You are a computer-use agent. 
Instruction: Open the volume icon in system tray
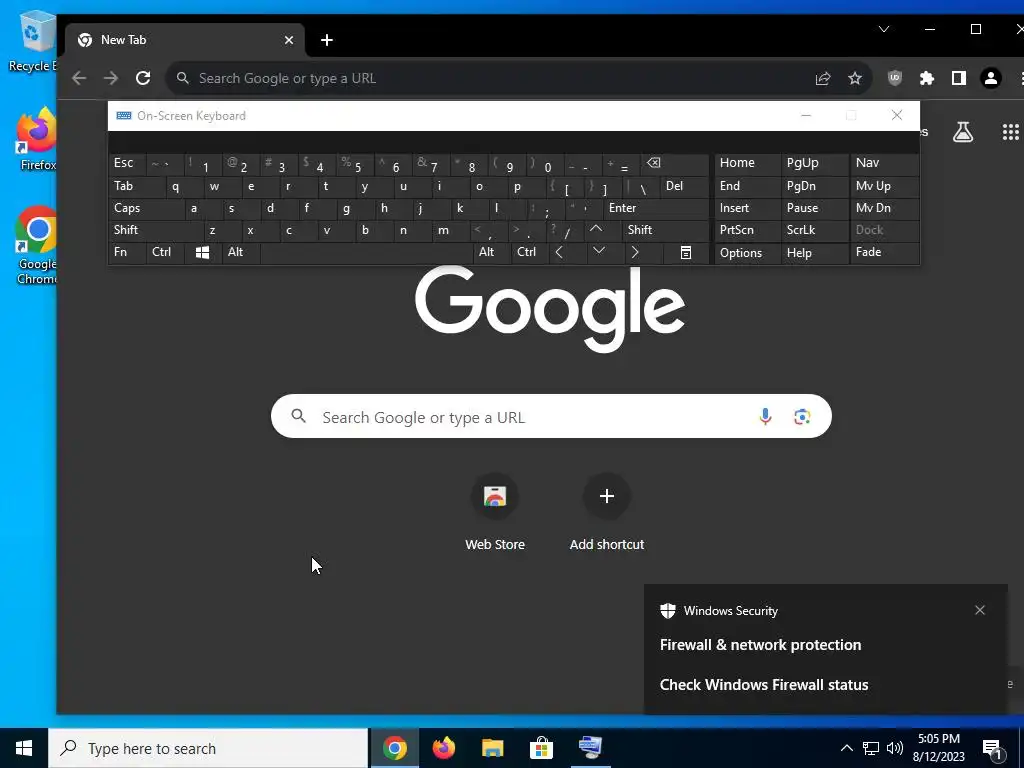coord(895,748)
